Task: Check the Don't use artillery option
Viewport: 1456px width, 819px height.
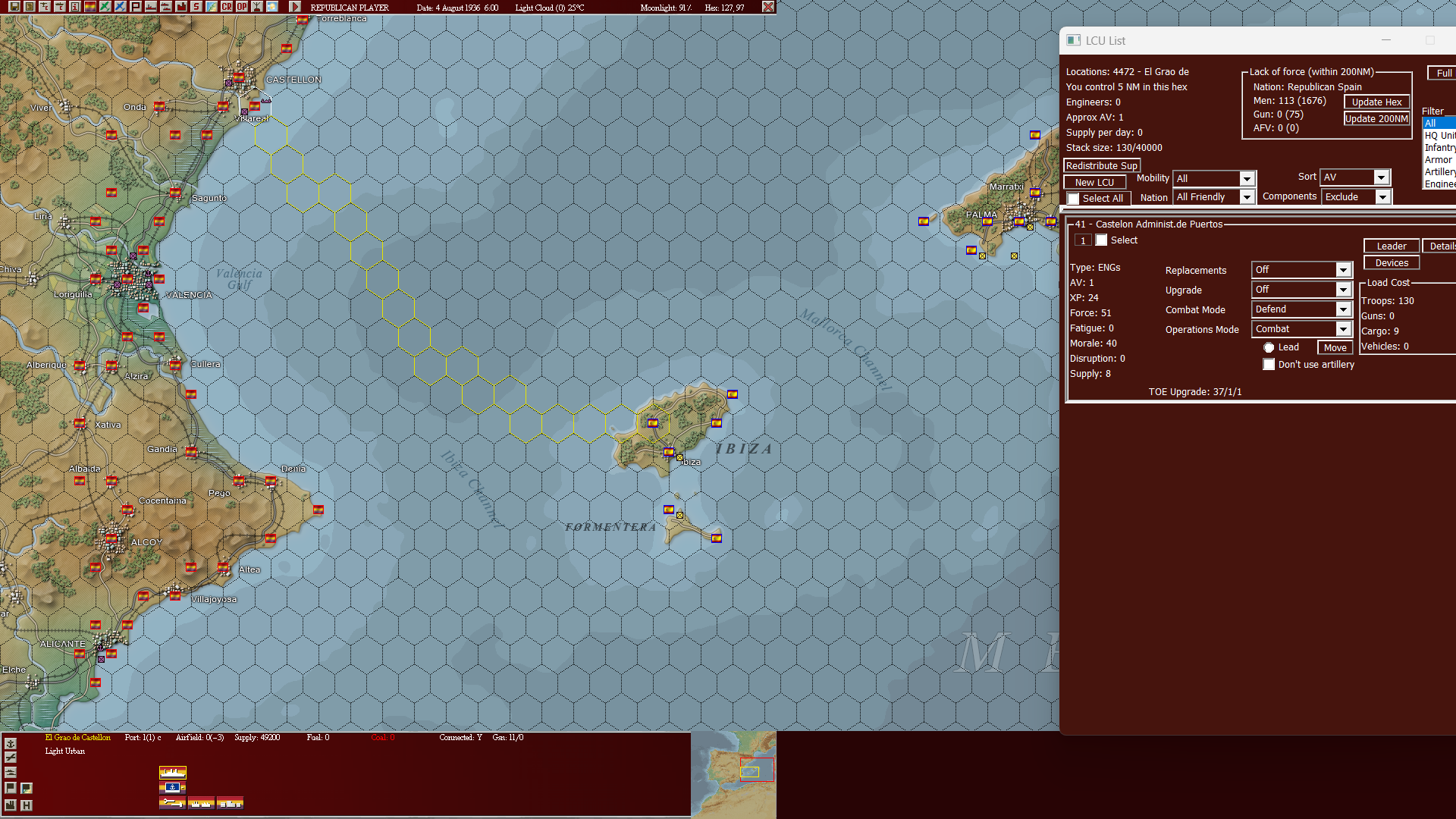Action: point(1269,365)
